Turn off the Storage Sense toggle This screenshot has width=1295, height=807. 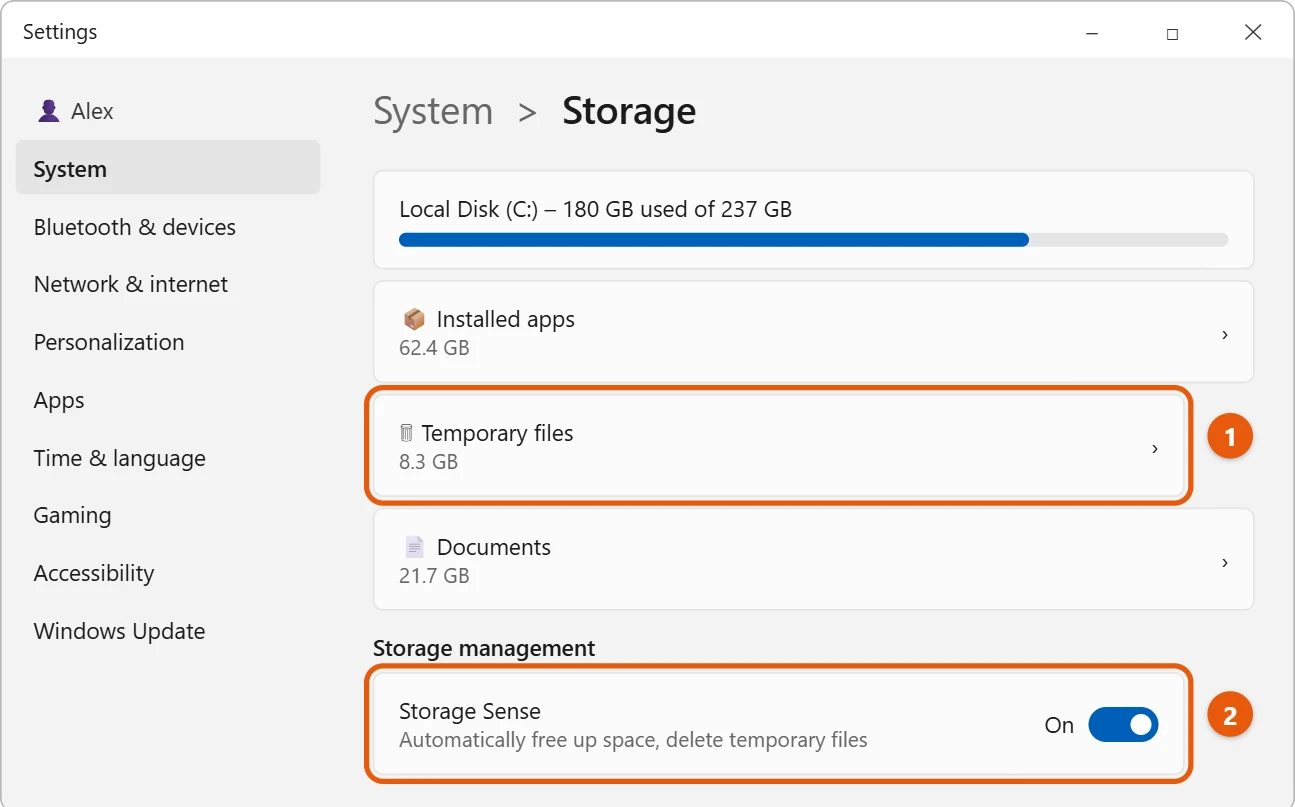point(1123,725)
